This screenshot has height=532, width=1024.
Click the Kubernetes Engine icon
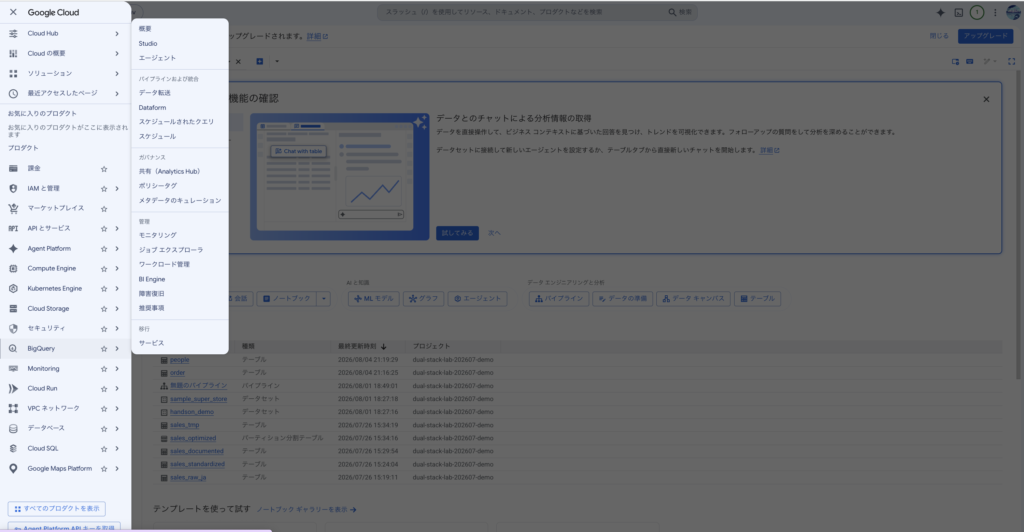click(x=13, y=289)
